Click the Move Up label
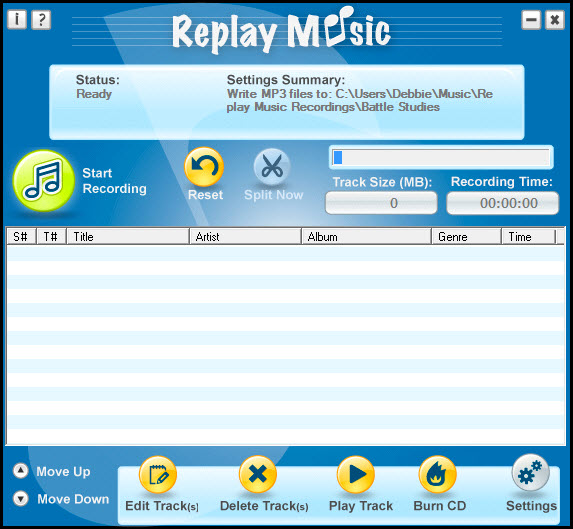 [63, 472]
